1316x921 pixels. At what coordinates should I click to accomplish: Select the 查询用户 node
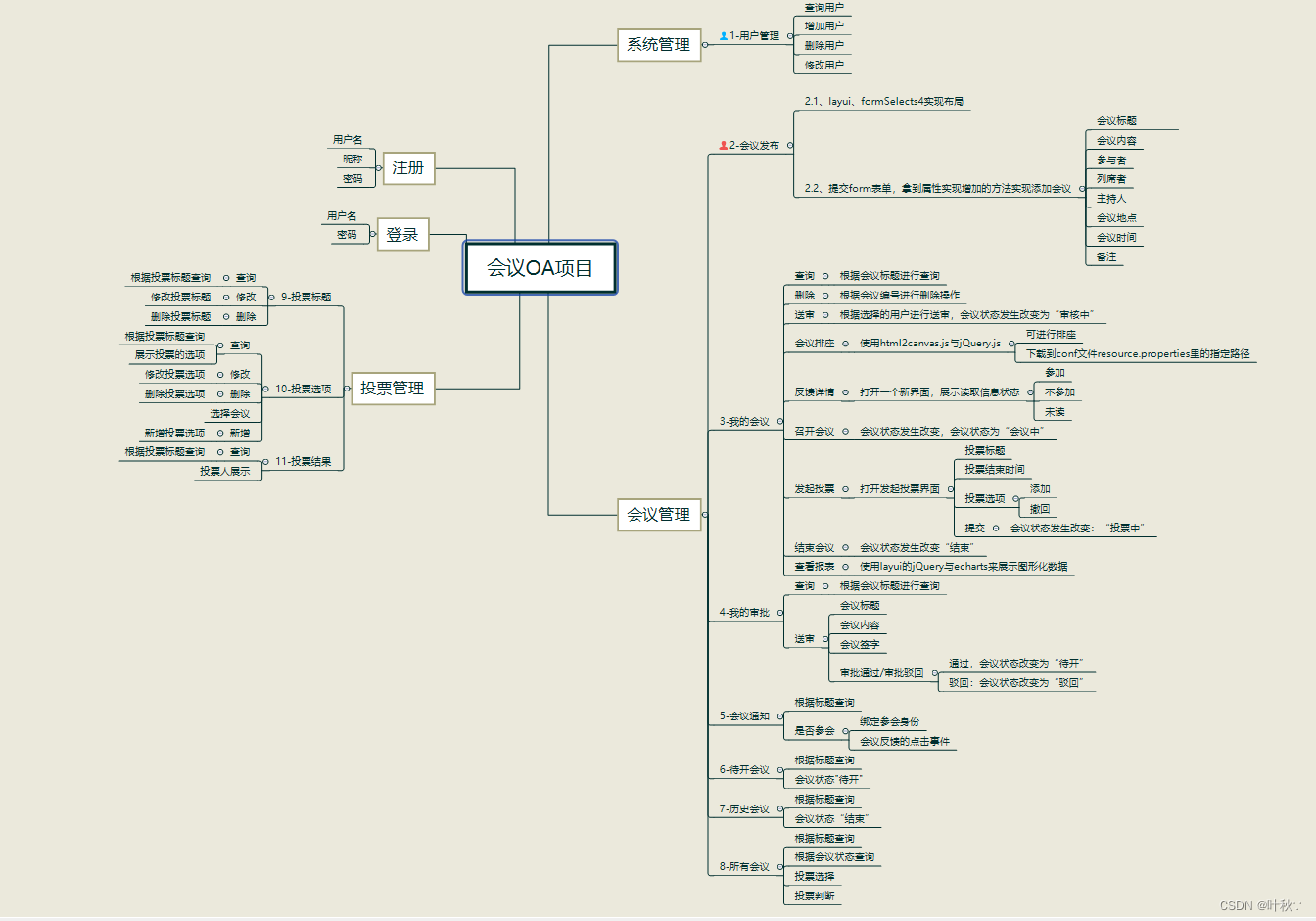coord(823,8)
